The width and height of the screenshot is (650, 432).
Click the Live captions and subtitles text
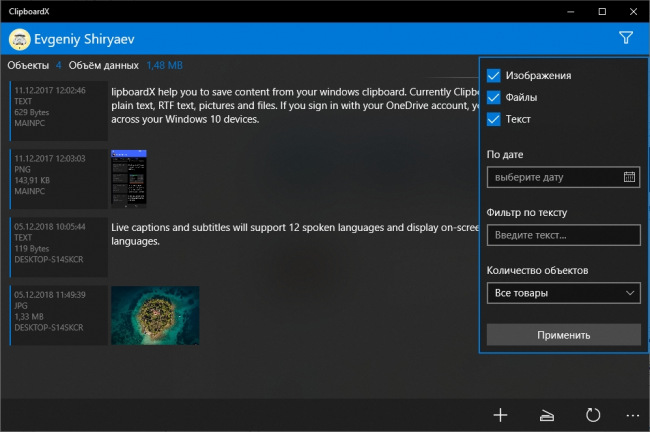295,234
